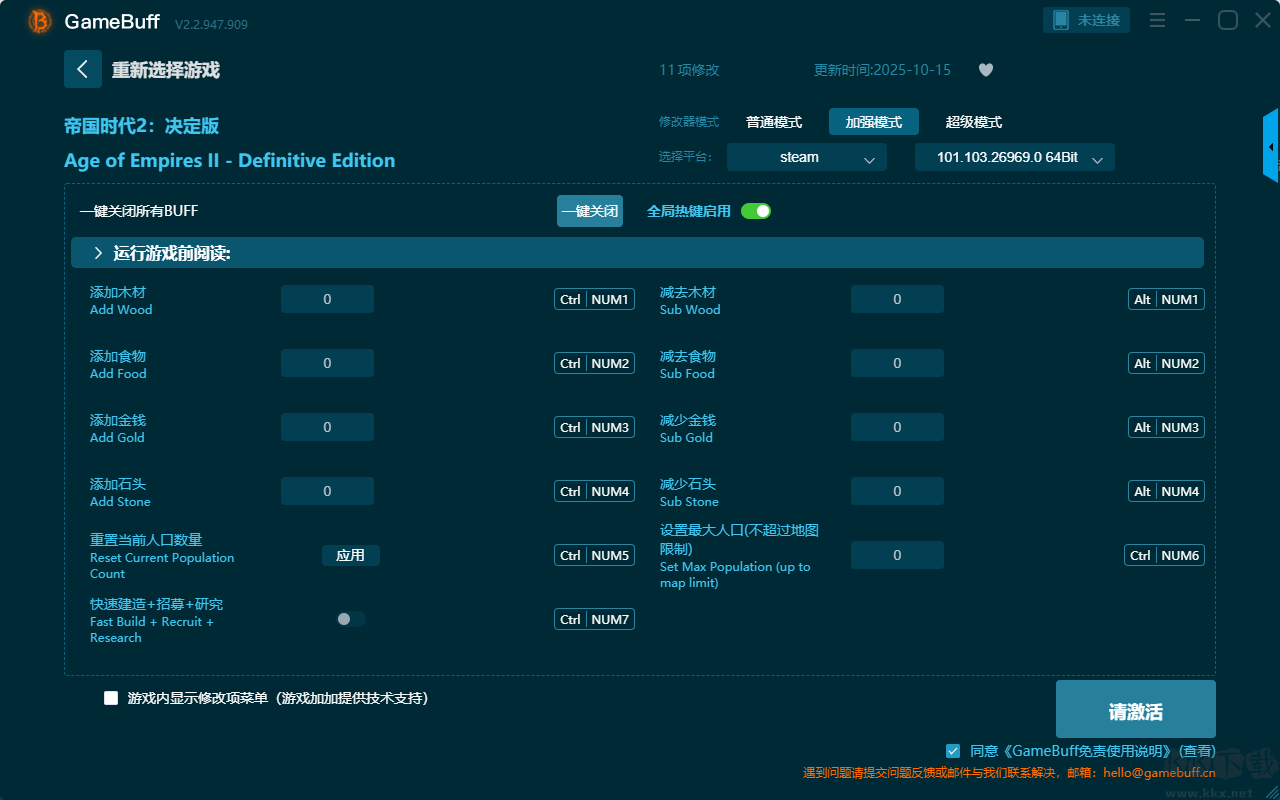
Task: Click the Add Gold value field
Action: click(x=327, y=427)
